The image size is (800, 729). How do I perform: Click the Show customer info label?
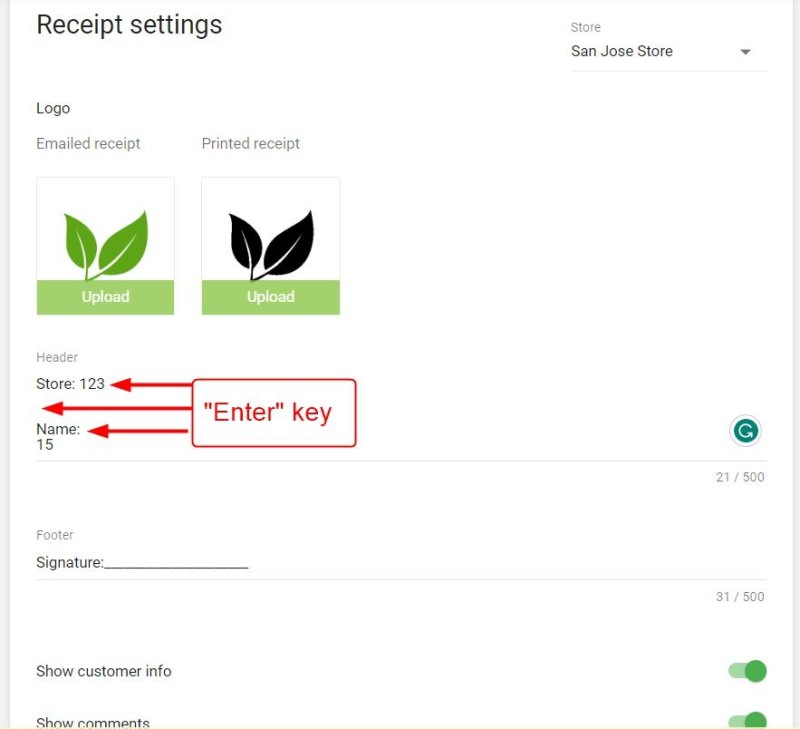(x=104, y=671)
